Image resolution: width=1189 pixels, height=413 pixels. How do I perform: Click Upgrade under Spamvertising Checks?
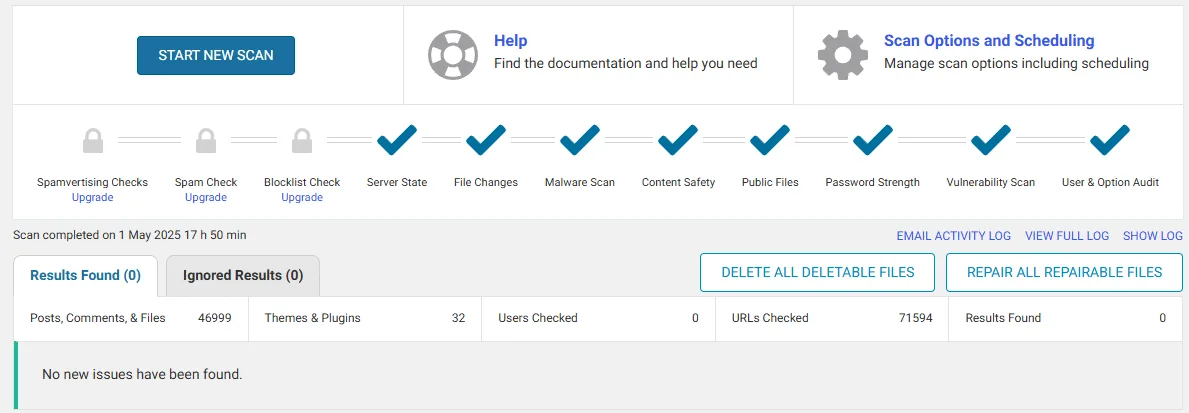coord(93,197)
